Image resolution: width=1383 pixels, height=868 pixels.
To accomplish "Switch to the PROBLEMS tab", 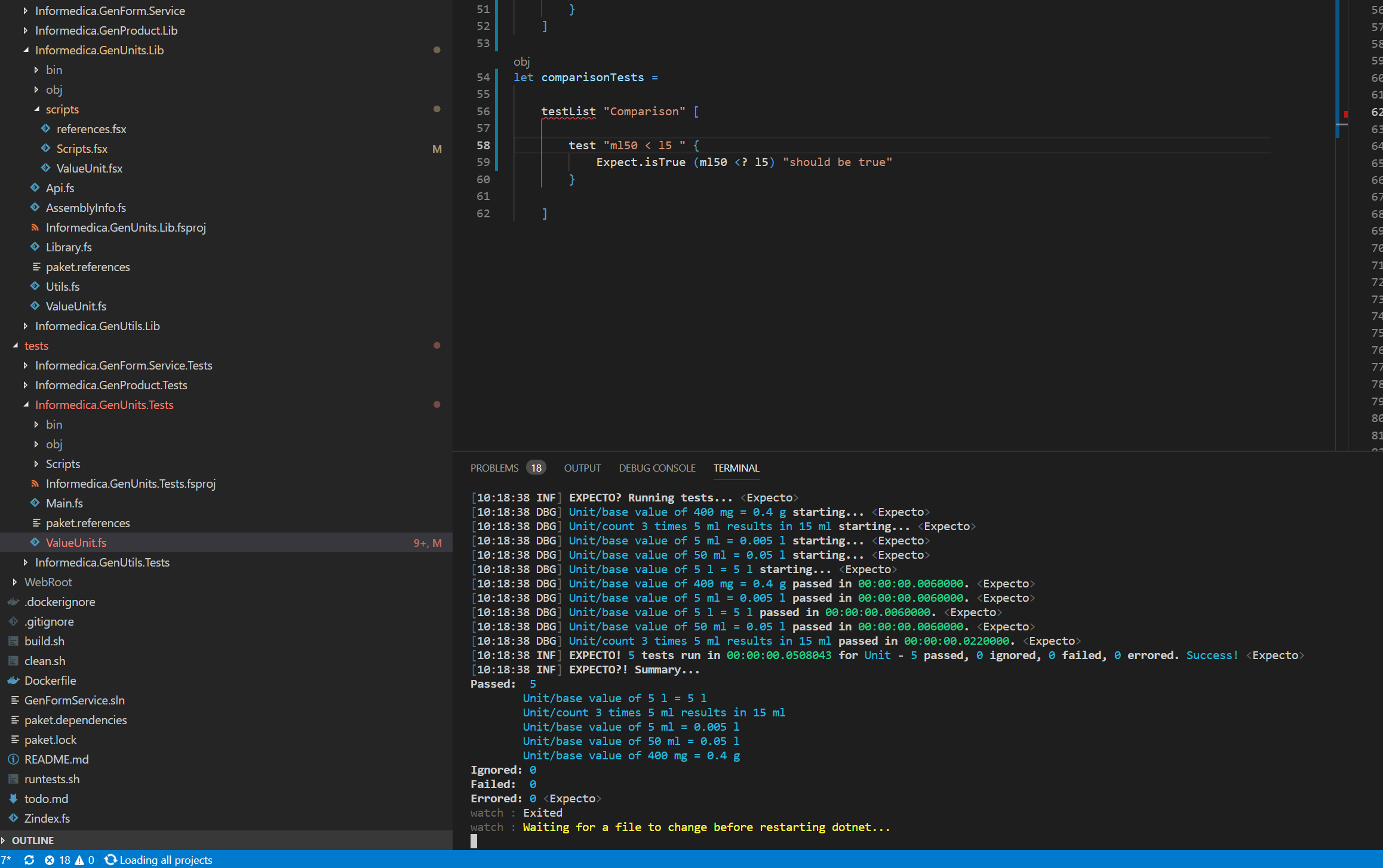I will click(x=494, y=468).
